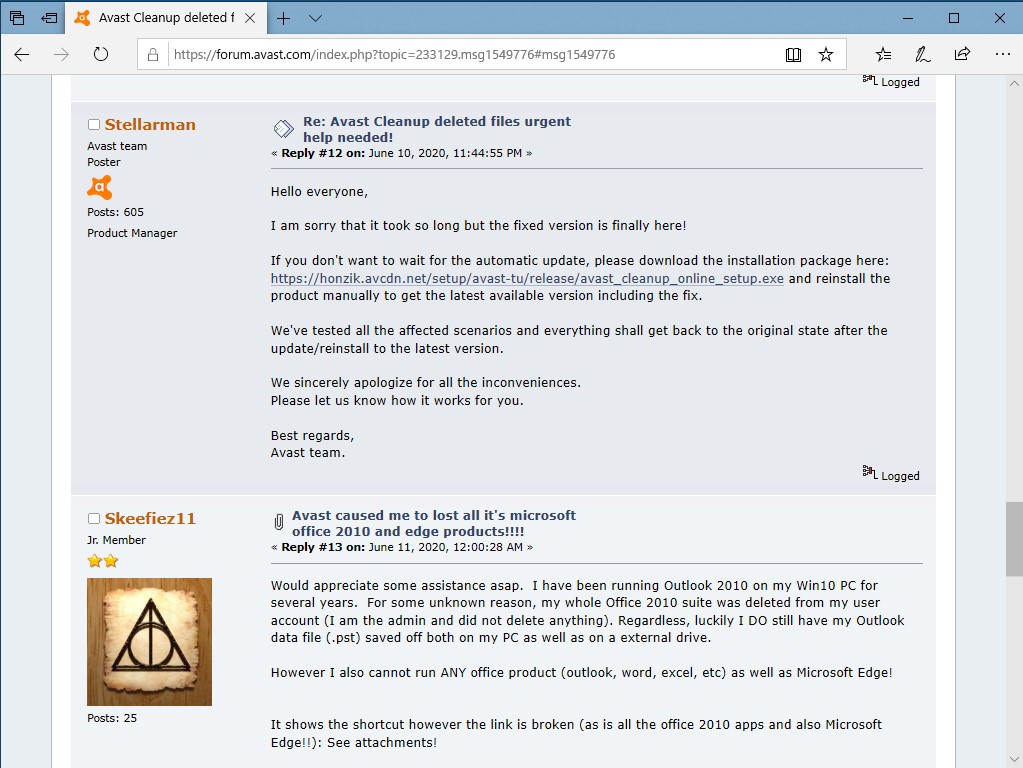
Task: Click 'Jr. Member' label
Action: coord(117,540)
